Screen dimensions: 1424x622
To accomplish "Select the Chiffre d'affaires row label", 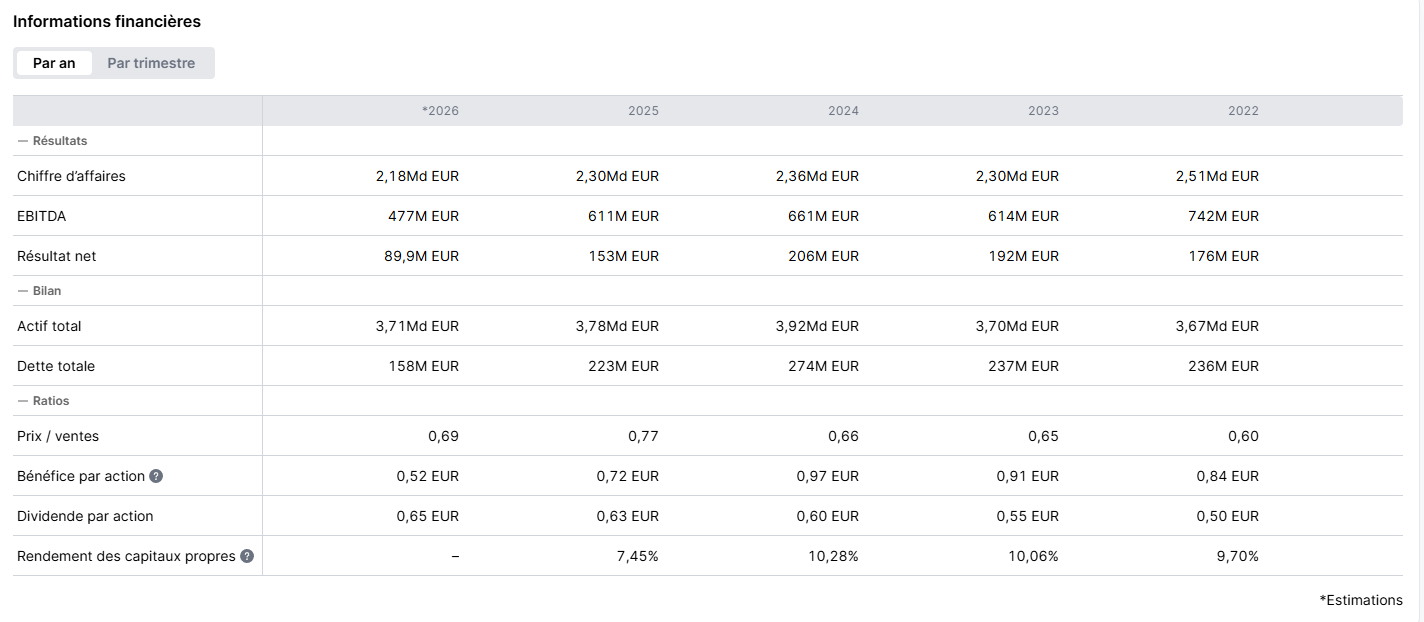I will [x=71, y=176].
